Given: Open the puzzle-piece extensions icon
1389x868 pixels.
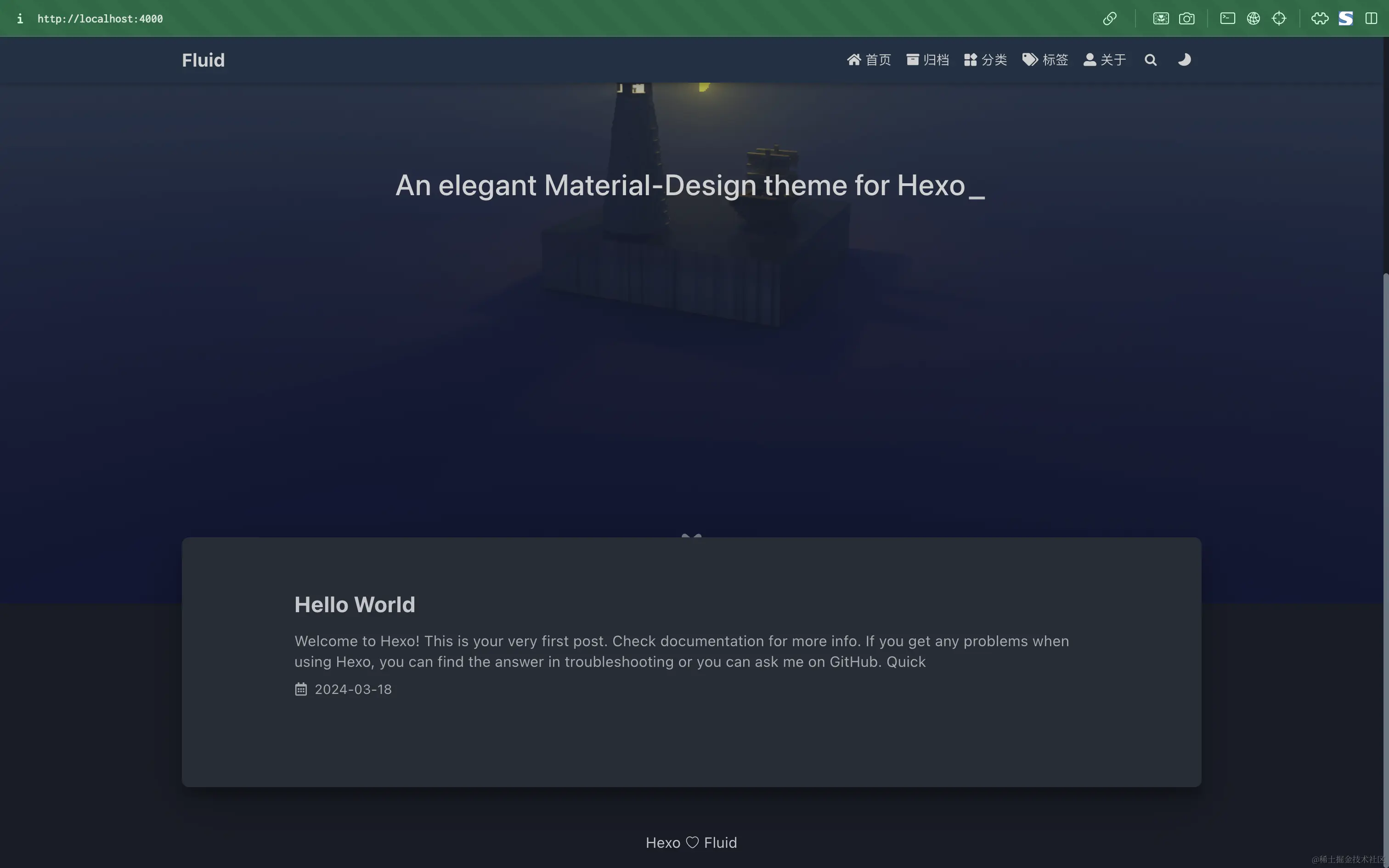Looking at the screenshot, I should pos(1320,18).
